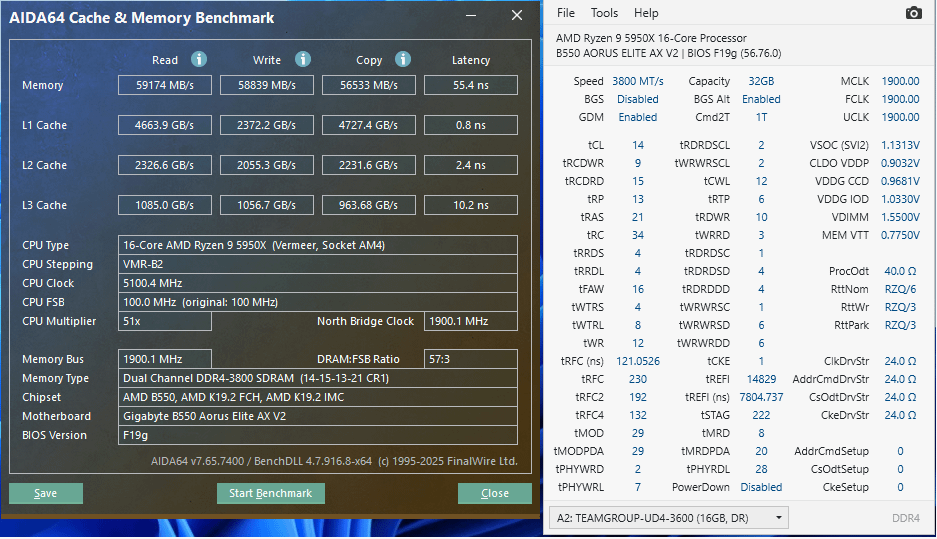Viewport: 937px width, 539px height.
Task: Click the tCL value 14
Action: [x=638, y=145]
